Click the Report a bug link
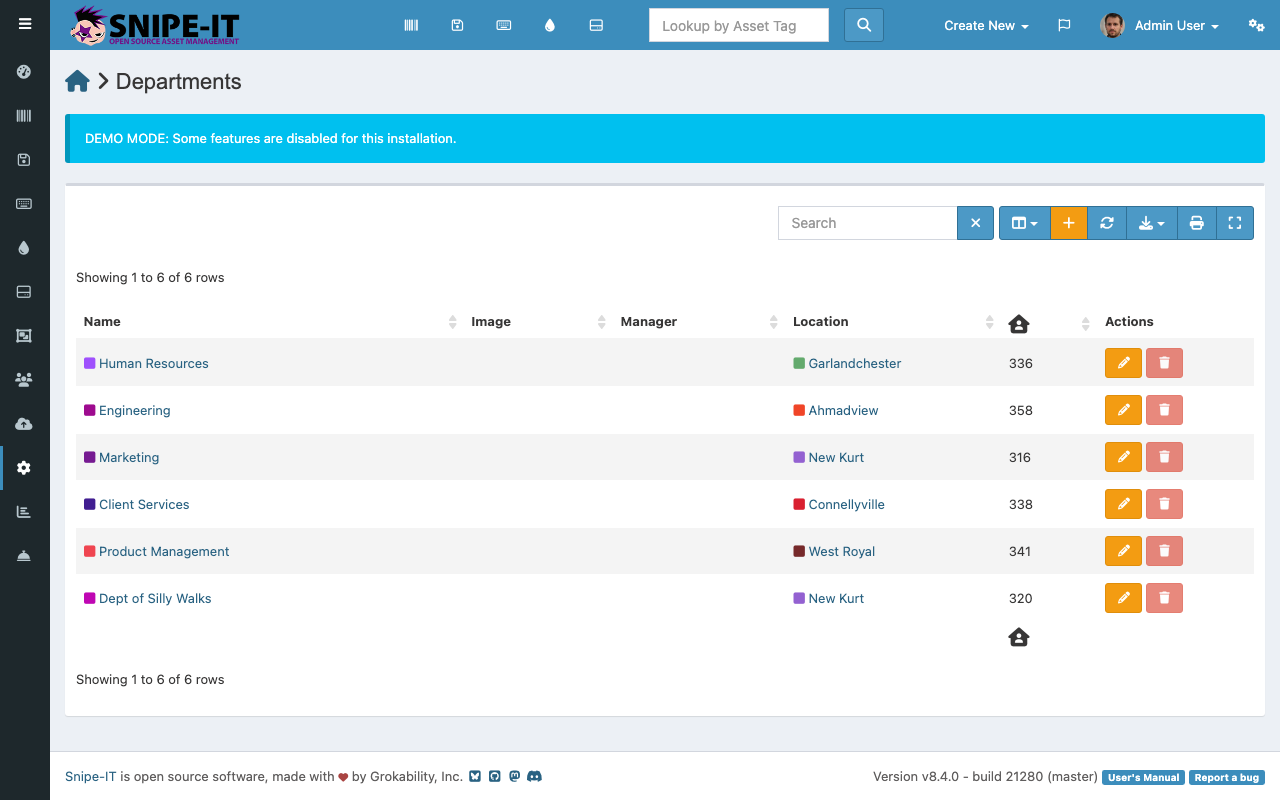 click(x=1227, y=777)
